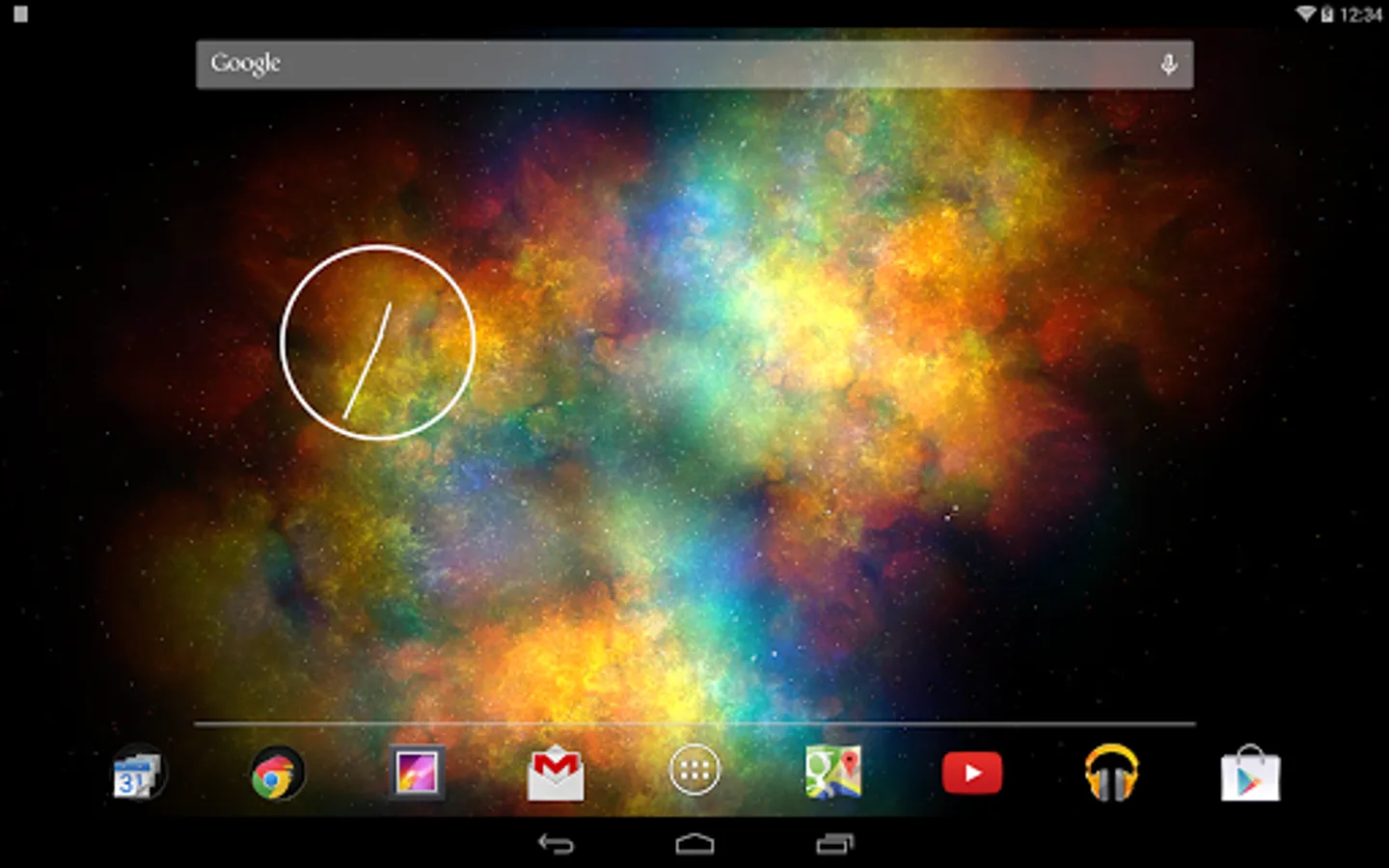Image resolution: width=1389 pixels, height=868 pixels.
Task: Open the app drawer
Action: (x=694, y=771)
